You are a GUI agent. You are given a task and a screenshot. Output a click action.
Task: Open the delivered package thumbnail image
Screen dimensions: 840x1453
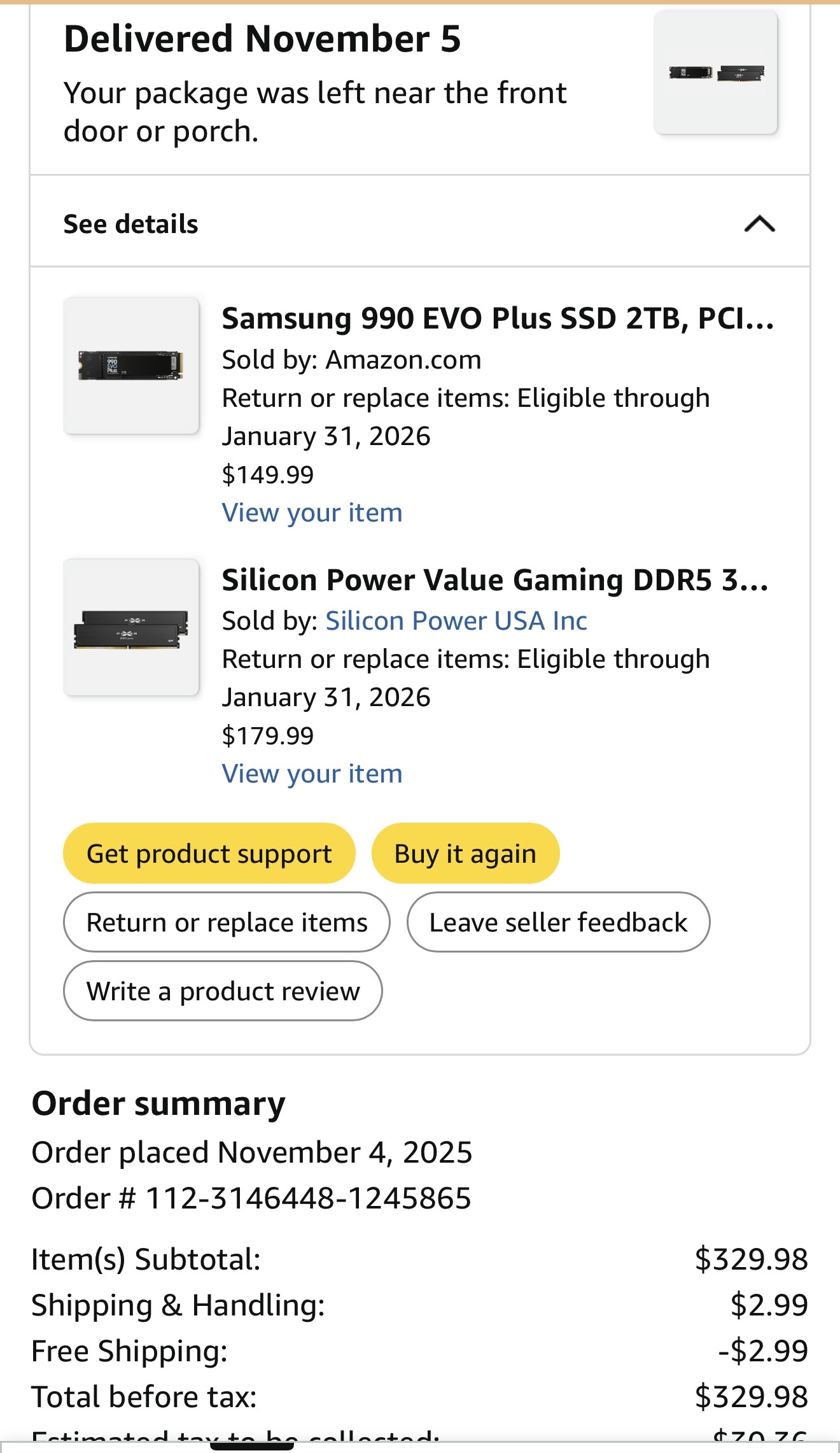pos(716,73)
